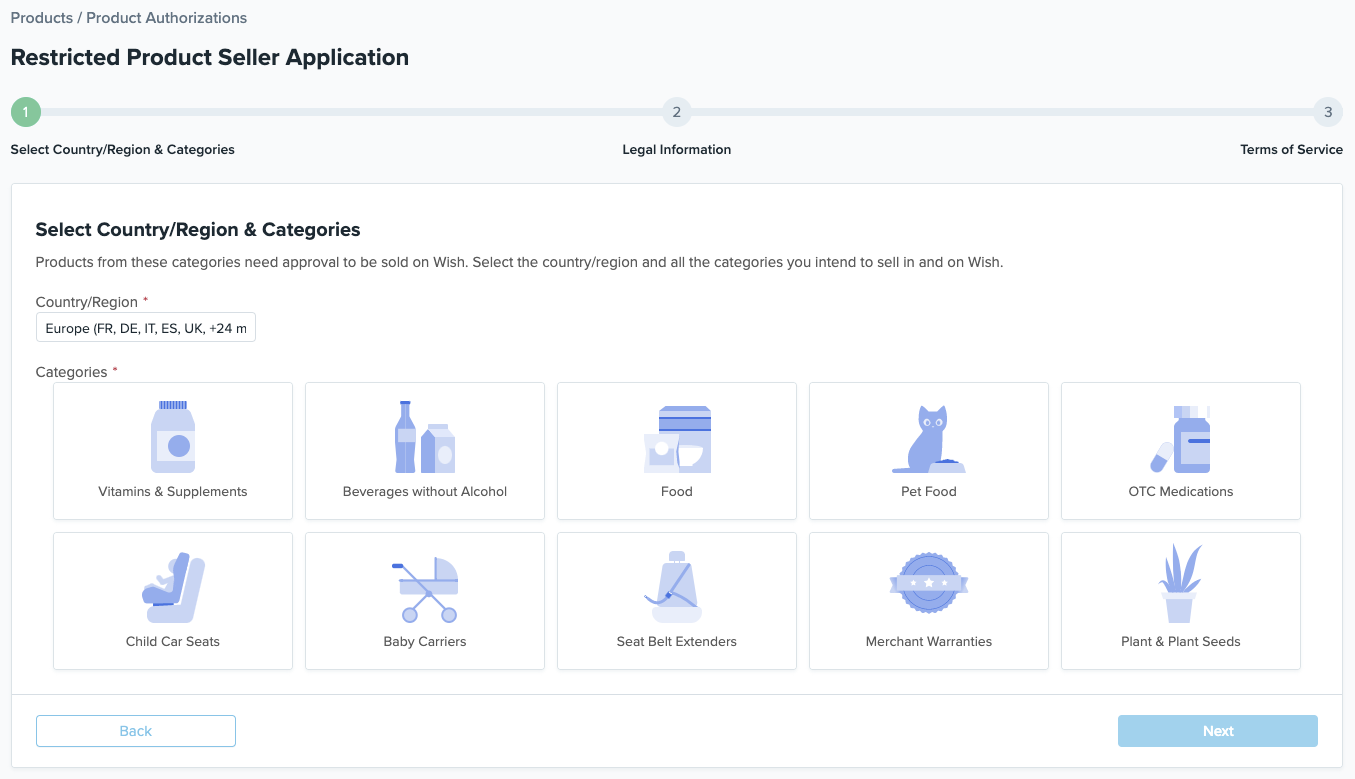Viewport: 1355px width, 779px height.
Task: Click the Terms of Service step label
Action: tap(1291, 150)
